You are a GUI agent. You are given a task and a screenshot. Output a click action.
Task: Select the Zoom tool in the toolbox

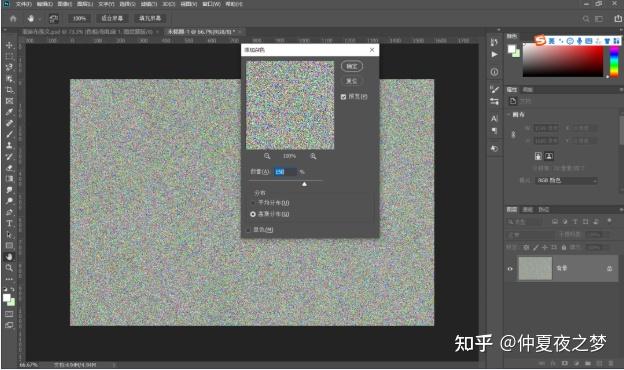(9, 268)
